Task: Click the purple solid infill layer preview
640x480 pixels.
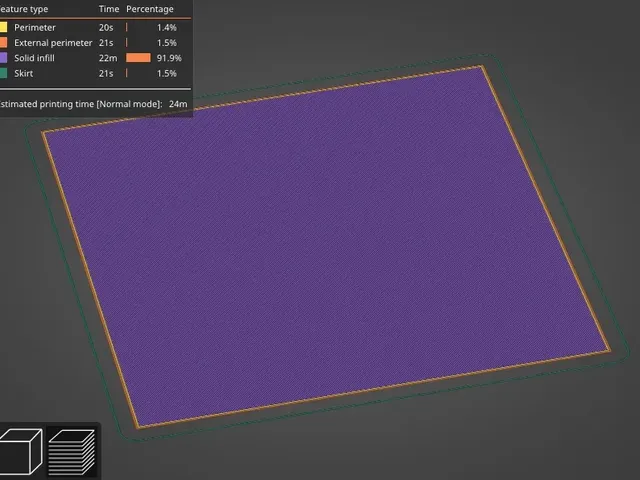Action: [x=327, y=245]
